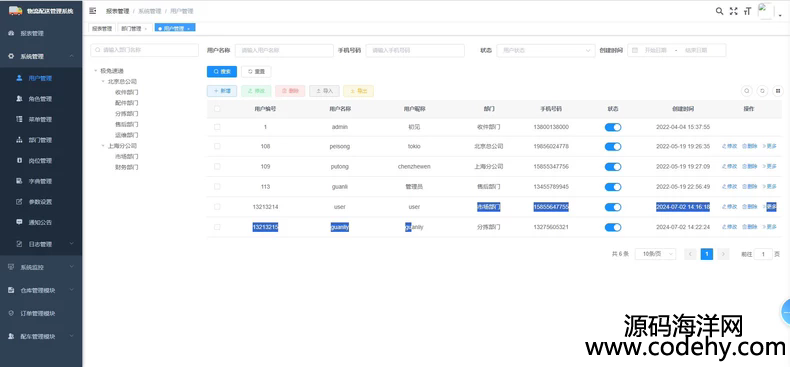This screenshot has width=790, height=367.
Task: Focus the 用户名称 input field
Action: coord(284,50)
